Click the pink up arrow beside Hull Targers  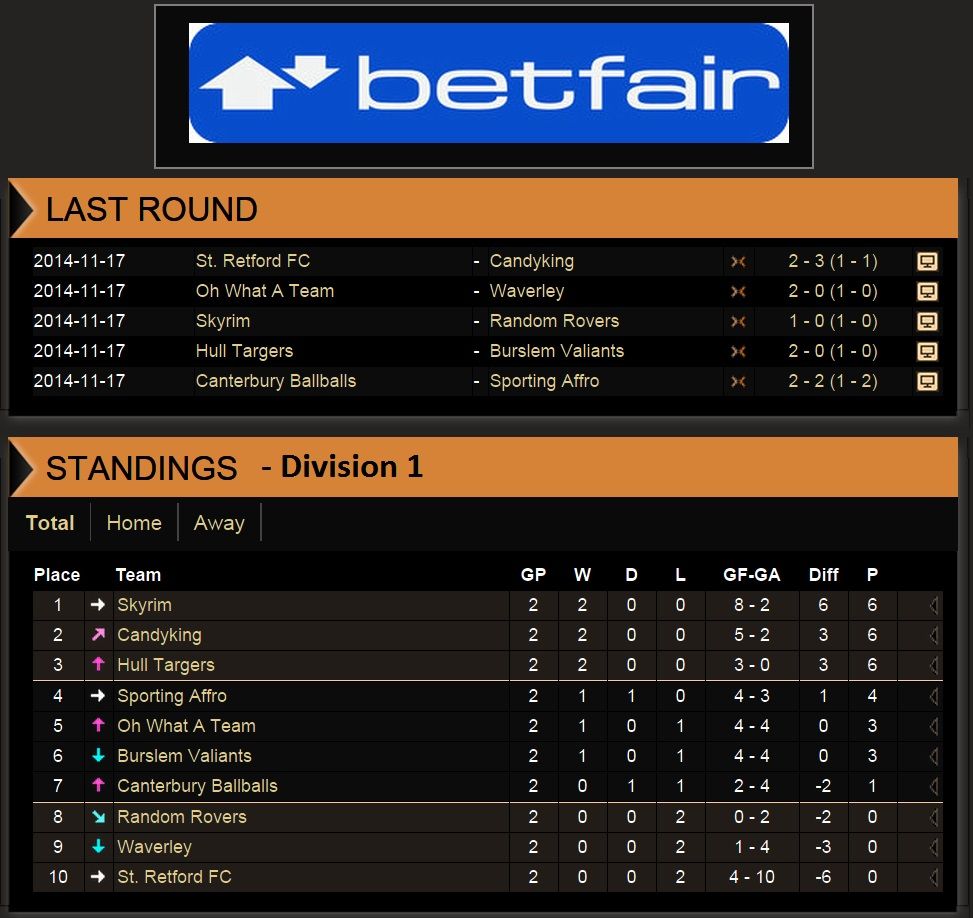98,665
